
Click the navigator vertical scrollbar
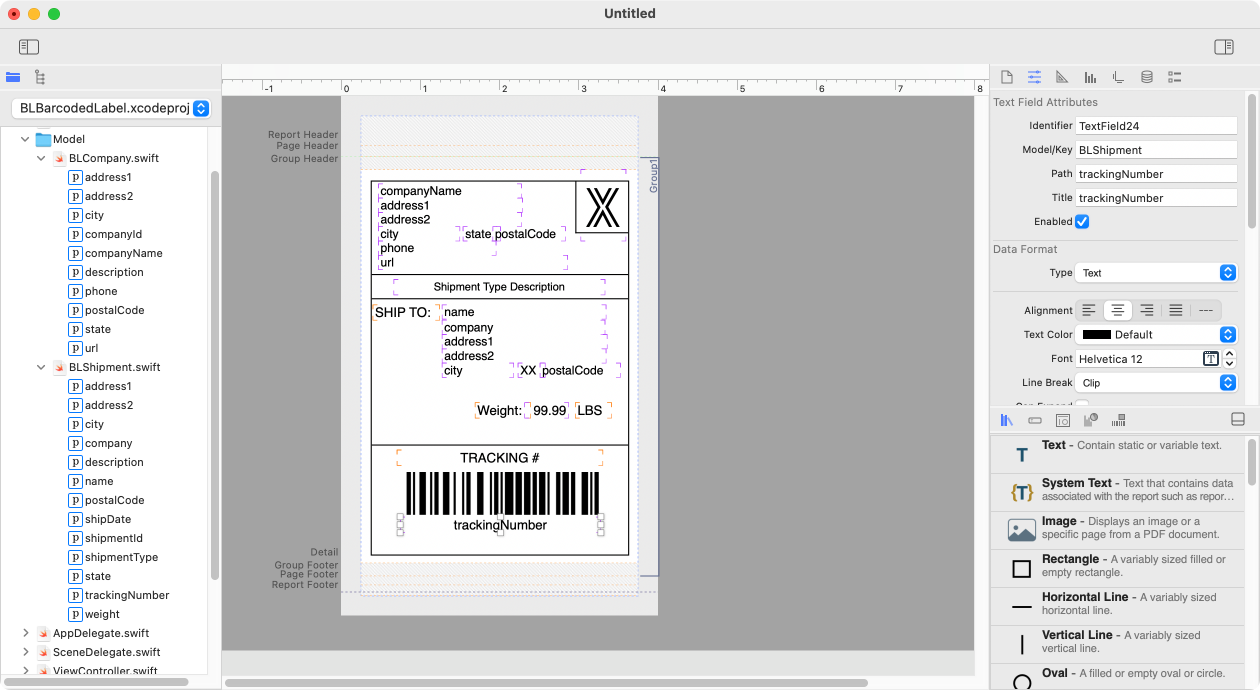tap(214, 375)
